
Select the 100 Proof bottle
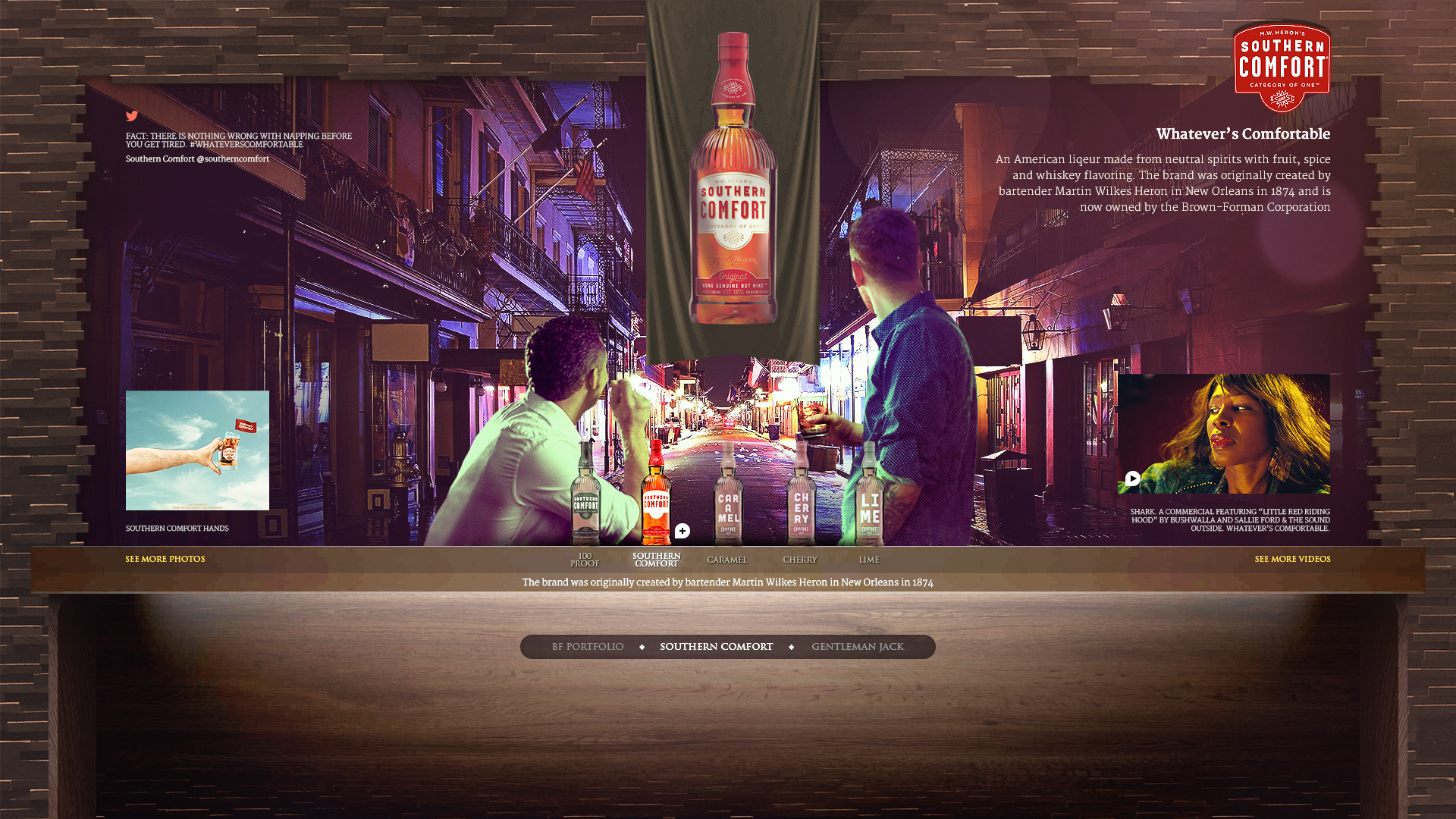585,493
